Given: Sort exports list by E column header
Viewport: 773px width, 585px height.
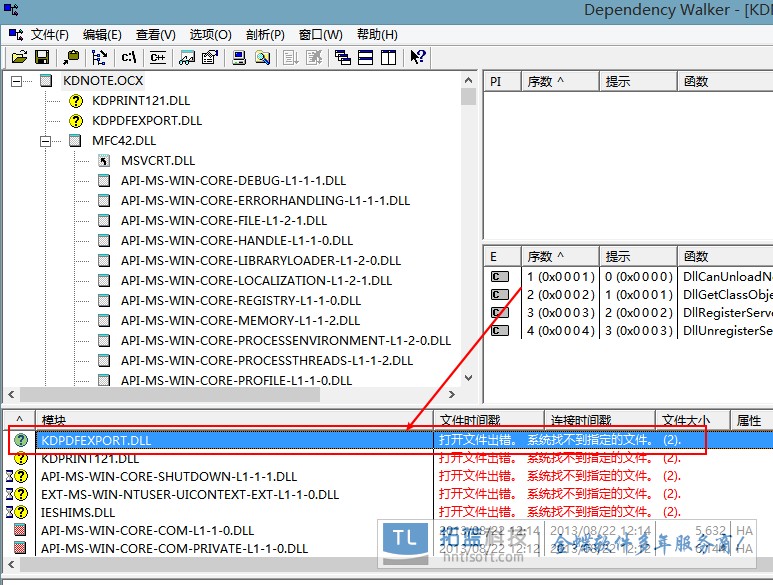Looking at the screenshot, I should 502,256.
